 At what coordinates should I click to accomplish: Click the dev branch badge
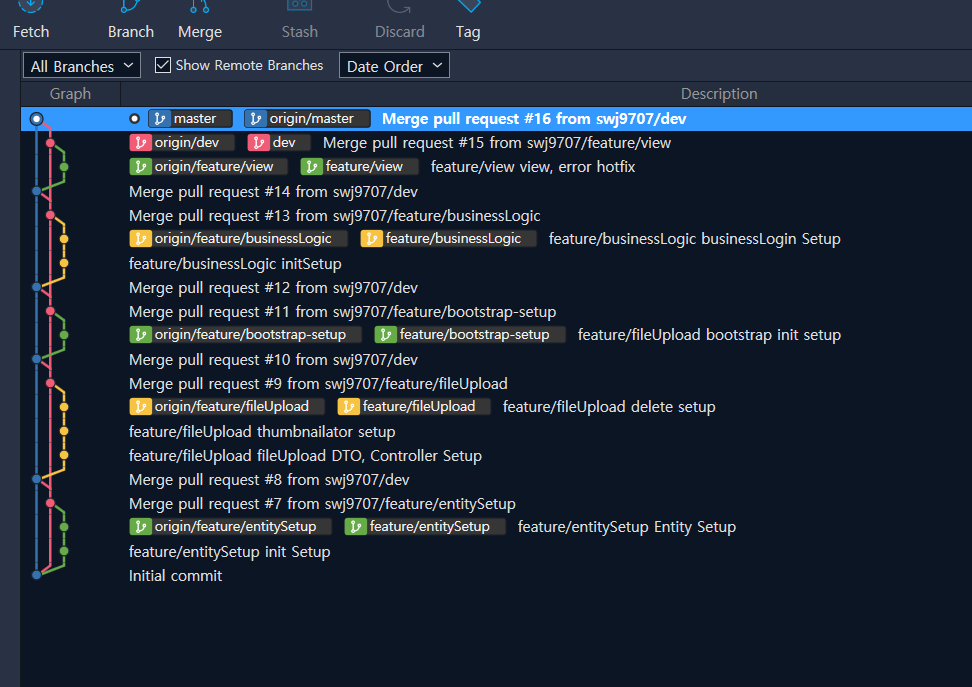pos(278,143)
